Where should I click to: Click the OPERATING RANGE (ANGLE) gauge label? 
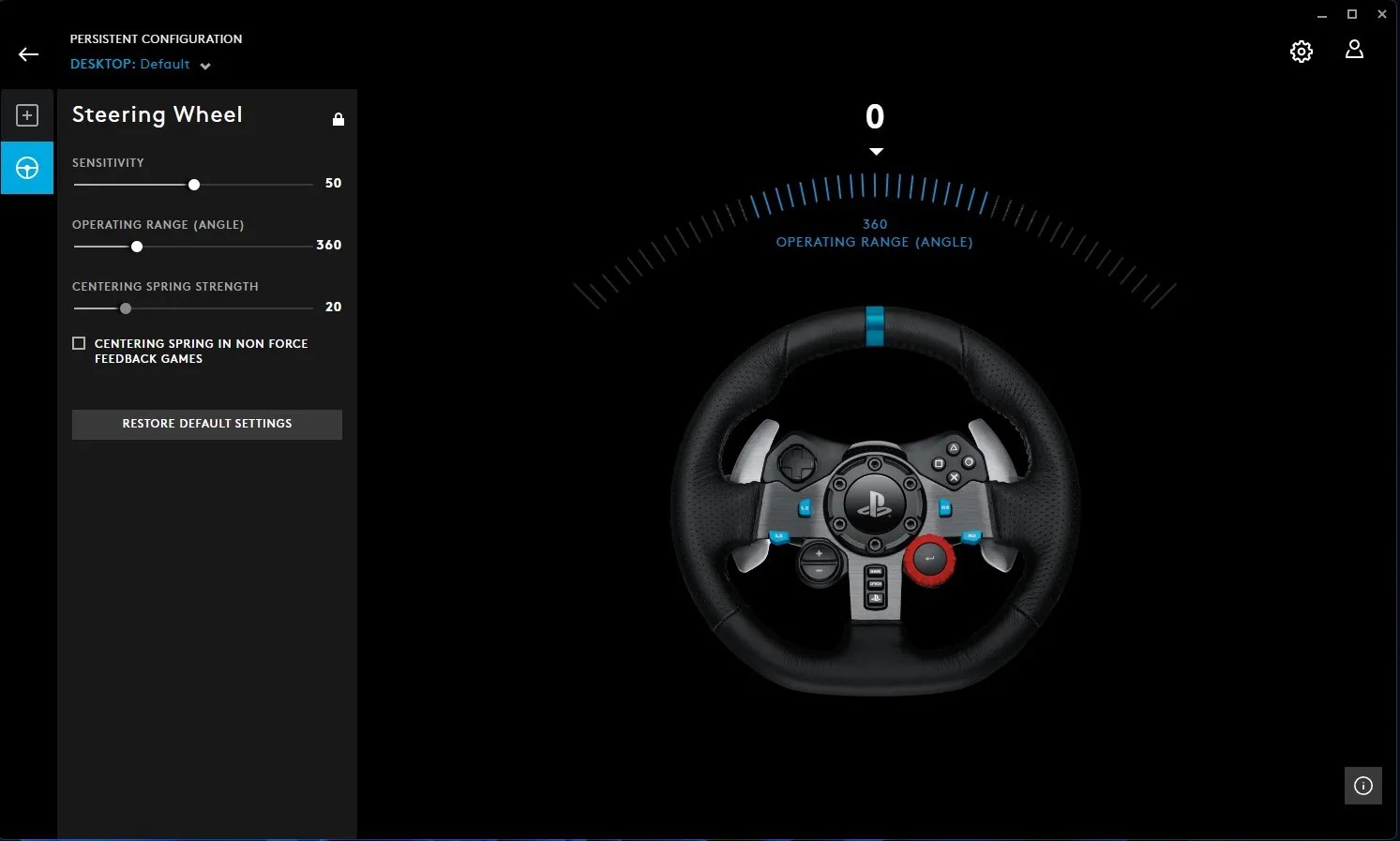[875, 242]
